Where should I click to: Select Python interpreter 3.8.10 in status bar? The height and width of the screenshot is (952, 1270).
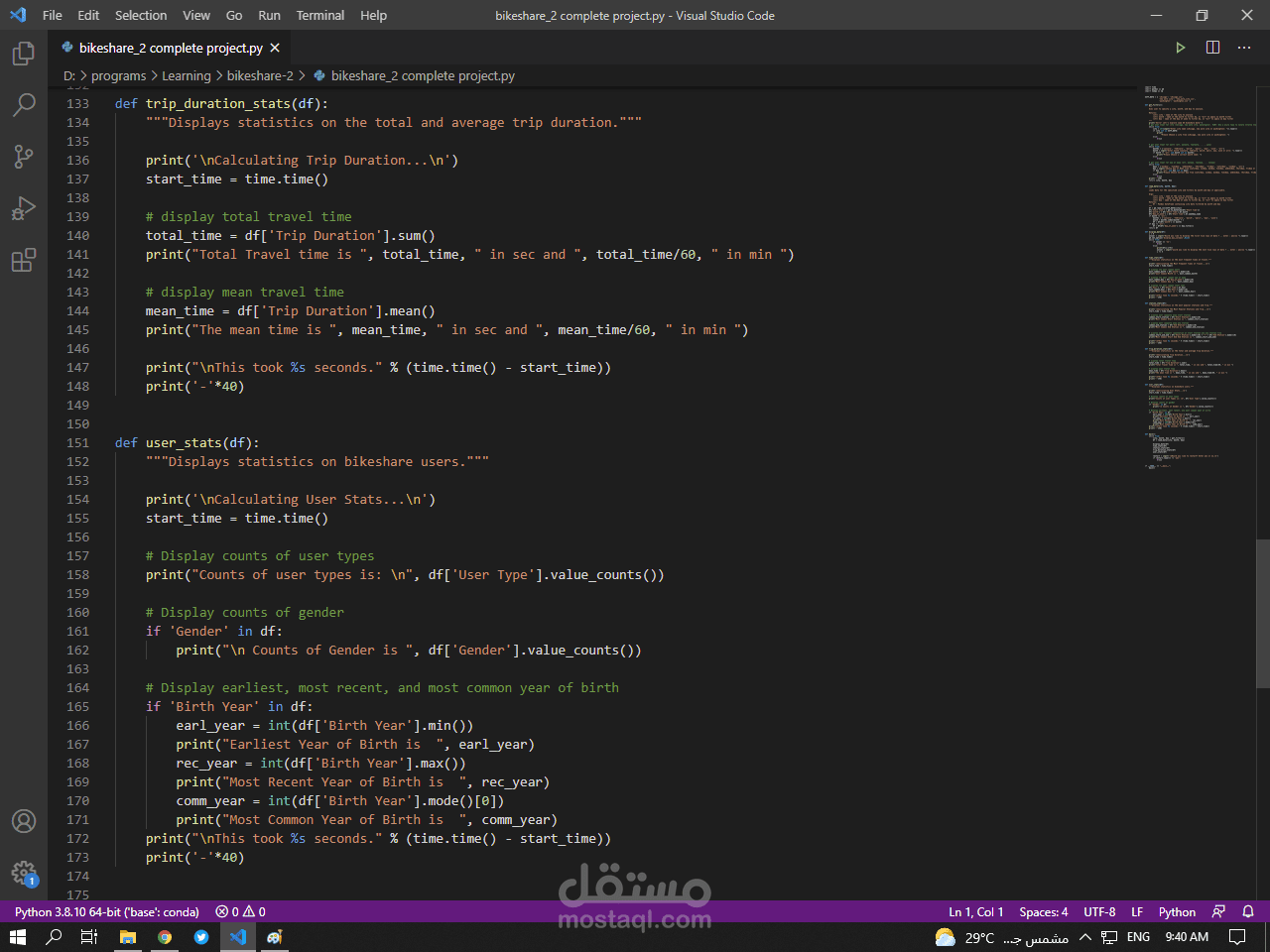coord(106,911)
